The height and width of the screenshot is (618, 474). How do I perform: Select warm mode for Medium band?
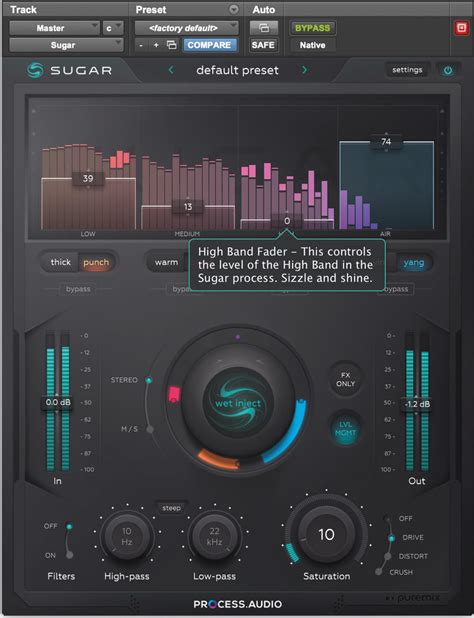[166, 262]
